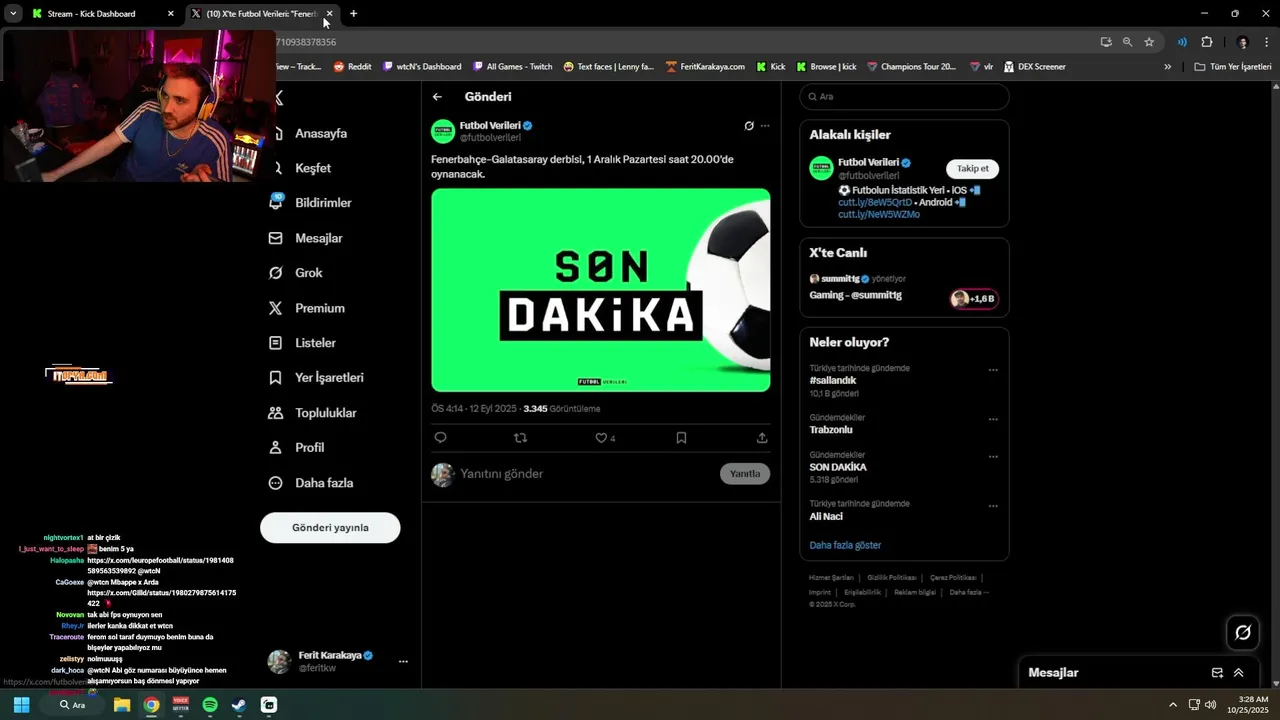Image resolution: width=1280 pixels, height=720 pixels.
Task: Bookmark this page with star icon
Action: pyautogui.click(x=1149, y=42)
